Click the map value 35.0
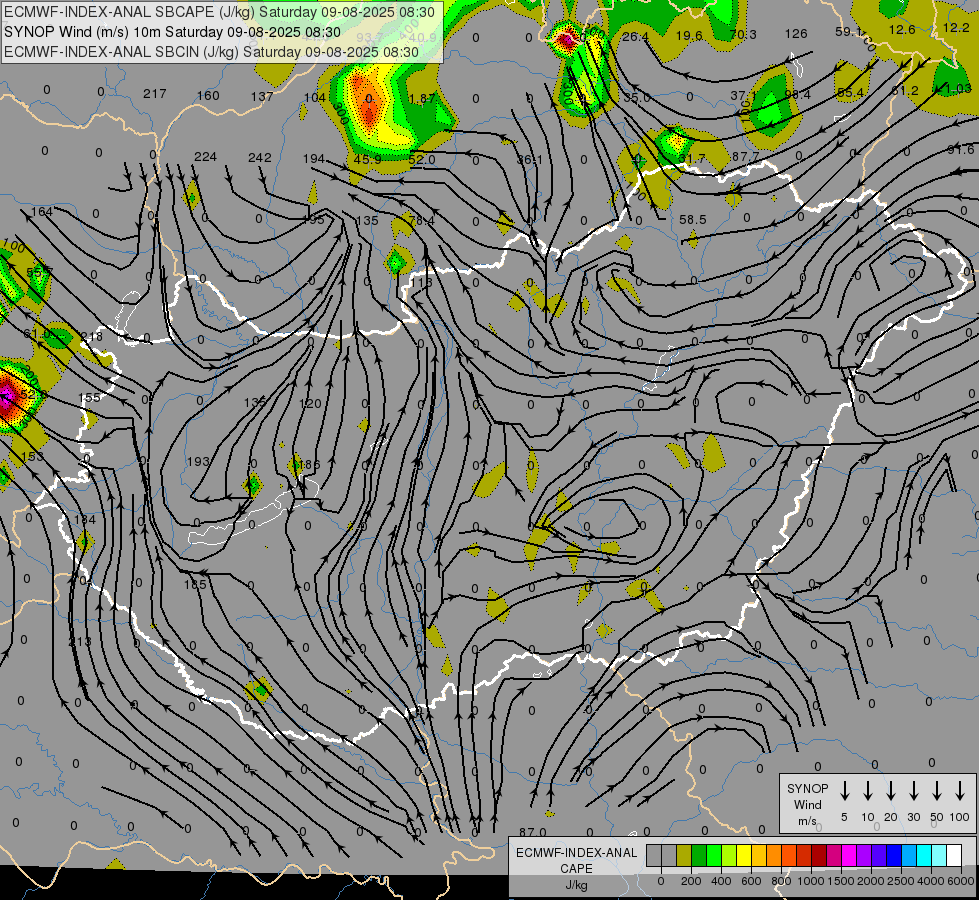The image size is (979, 900). click(x=637, y=98)
